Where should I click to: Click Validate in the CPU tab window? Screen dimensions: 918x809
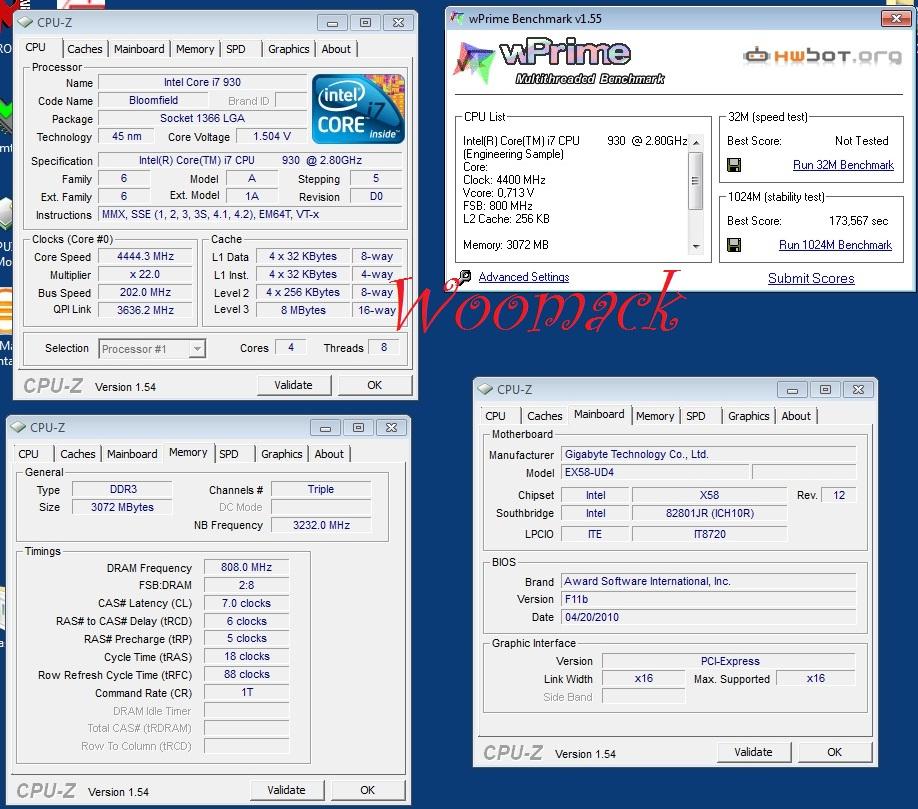(294, 385)
